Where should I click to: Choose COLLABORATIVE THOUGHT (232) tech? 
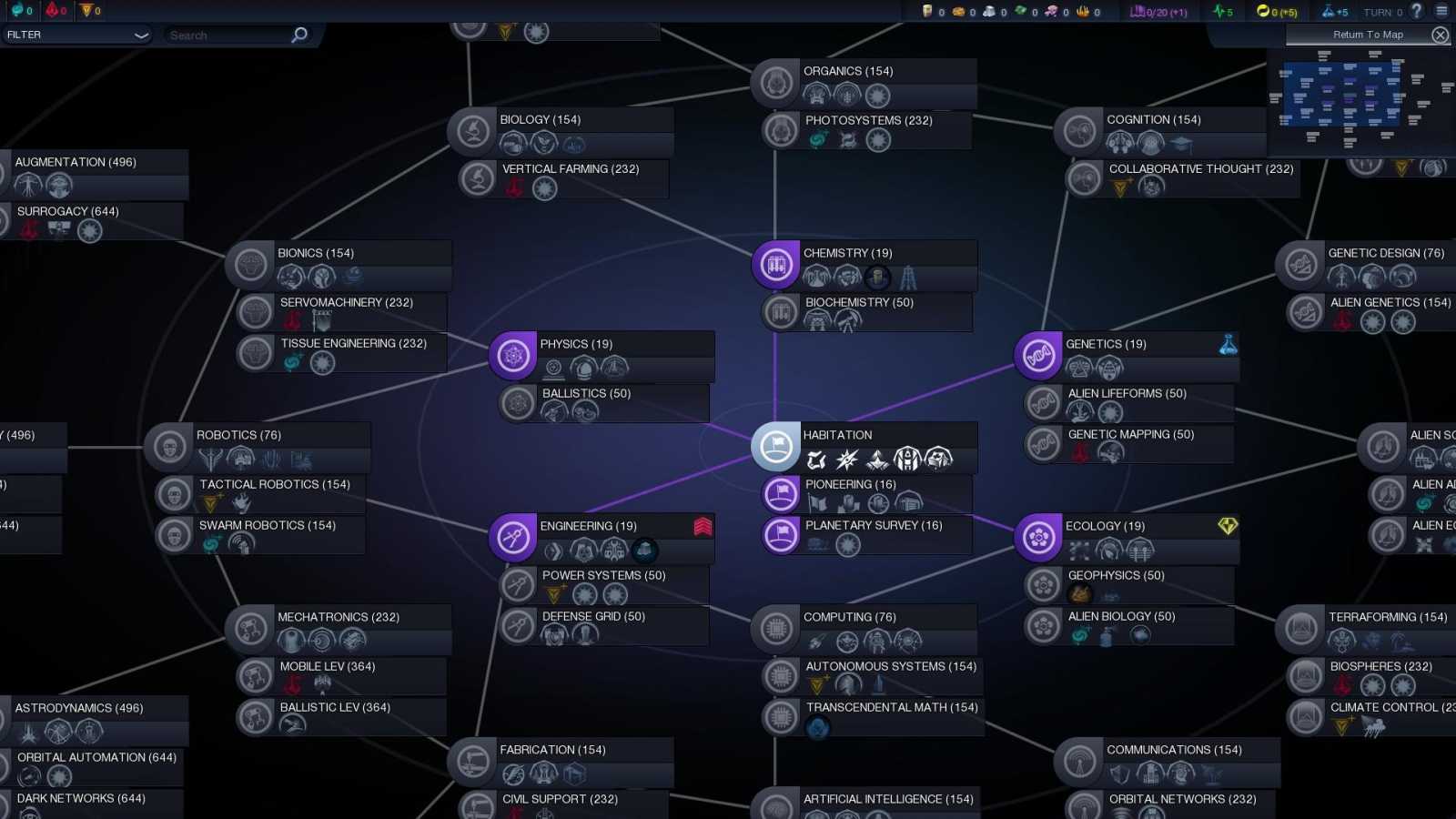coord(1183,178)
